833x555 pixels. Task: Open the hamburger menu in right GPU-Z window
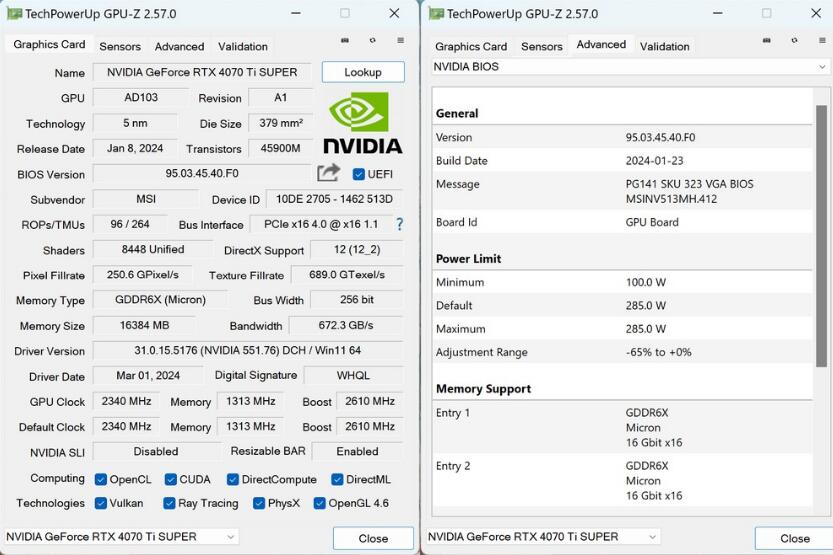(x=822, y=40)
